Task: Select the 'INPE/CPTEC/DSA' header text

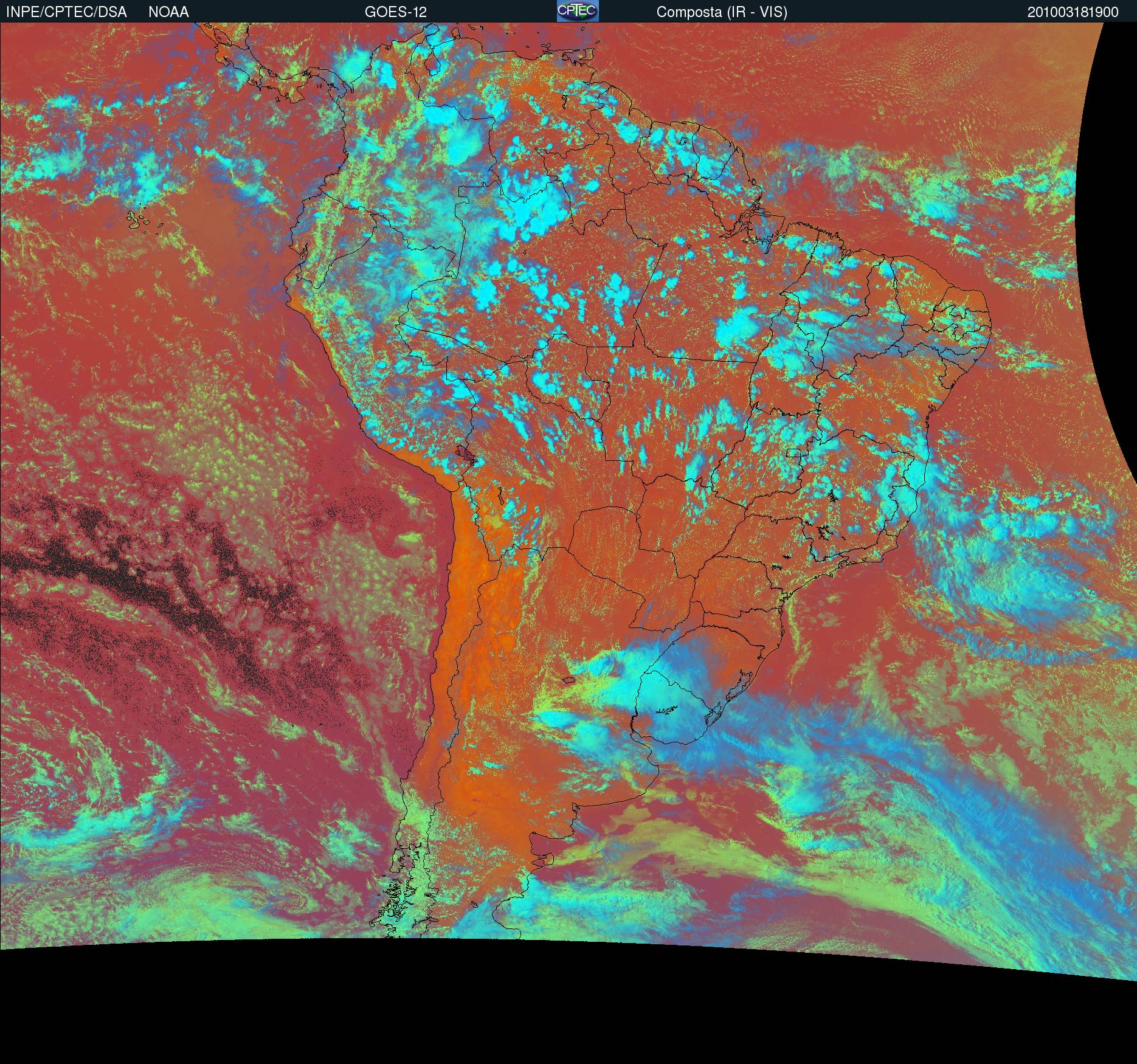Action: point(66,12)
